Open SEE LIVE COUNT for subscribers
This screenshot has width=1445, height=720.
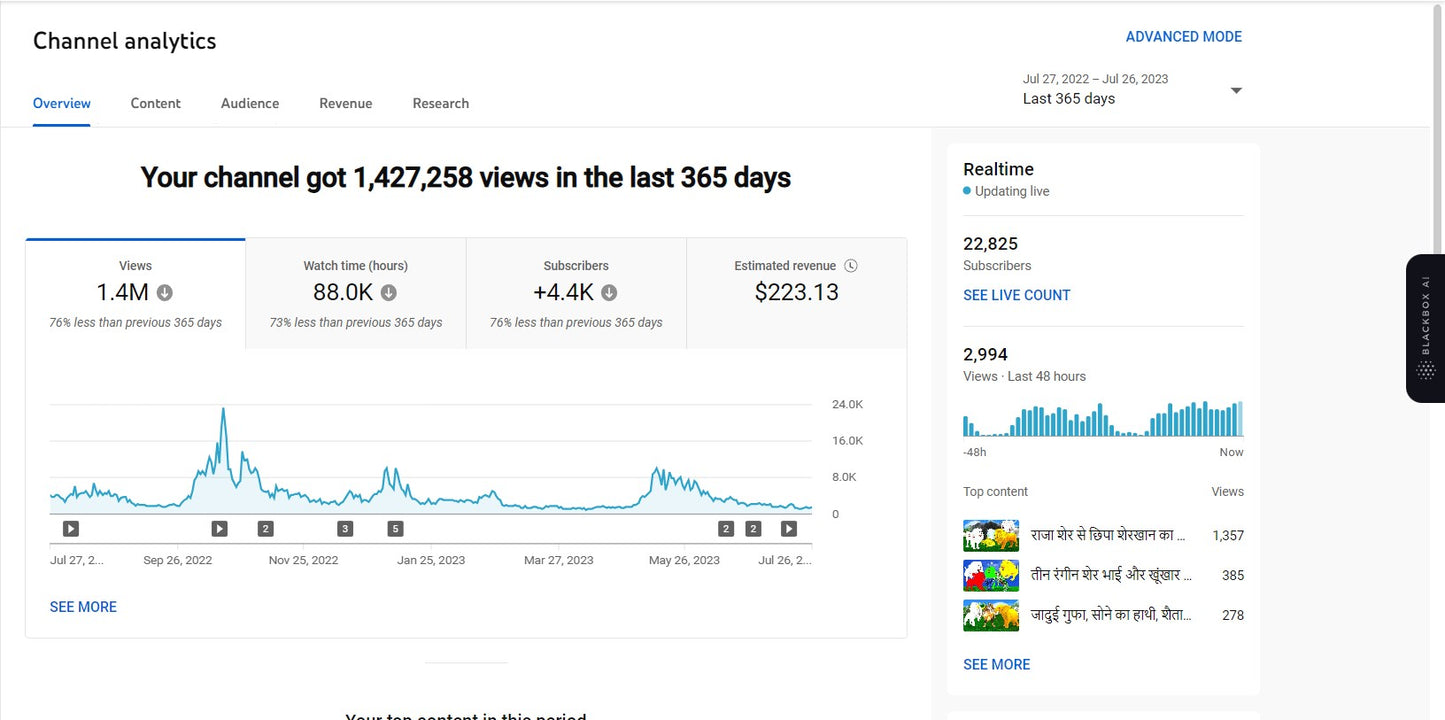(x=1016, y=294)
